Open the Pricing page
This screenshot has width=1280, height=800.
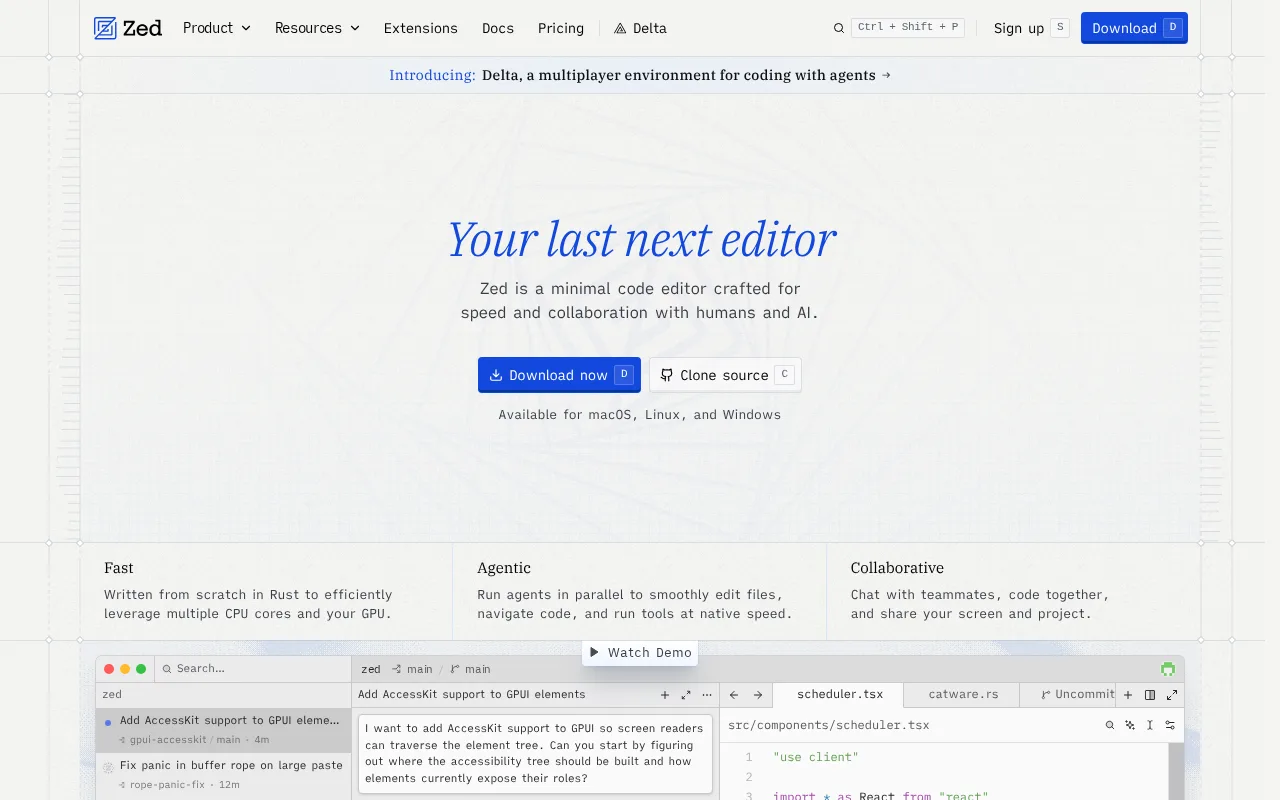[x=561, y=28]
